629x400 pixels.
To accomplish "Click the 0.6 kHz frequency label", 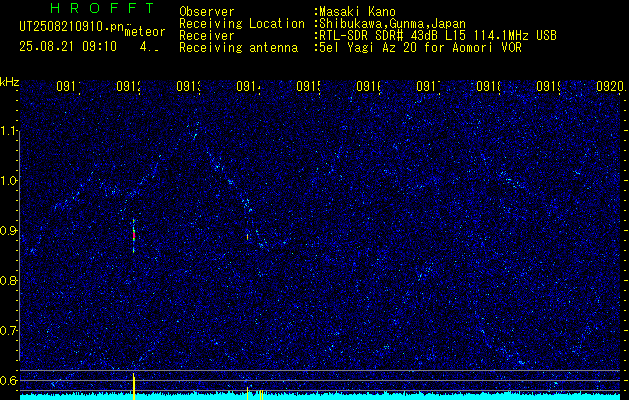I will tap(8, 380).
